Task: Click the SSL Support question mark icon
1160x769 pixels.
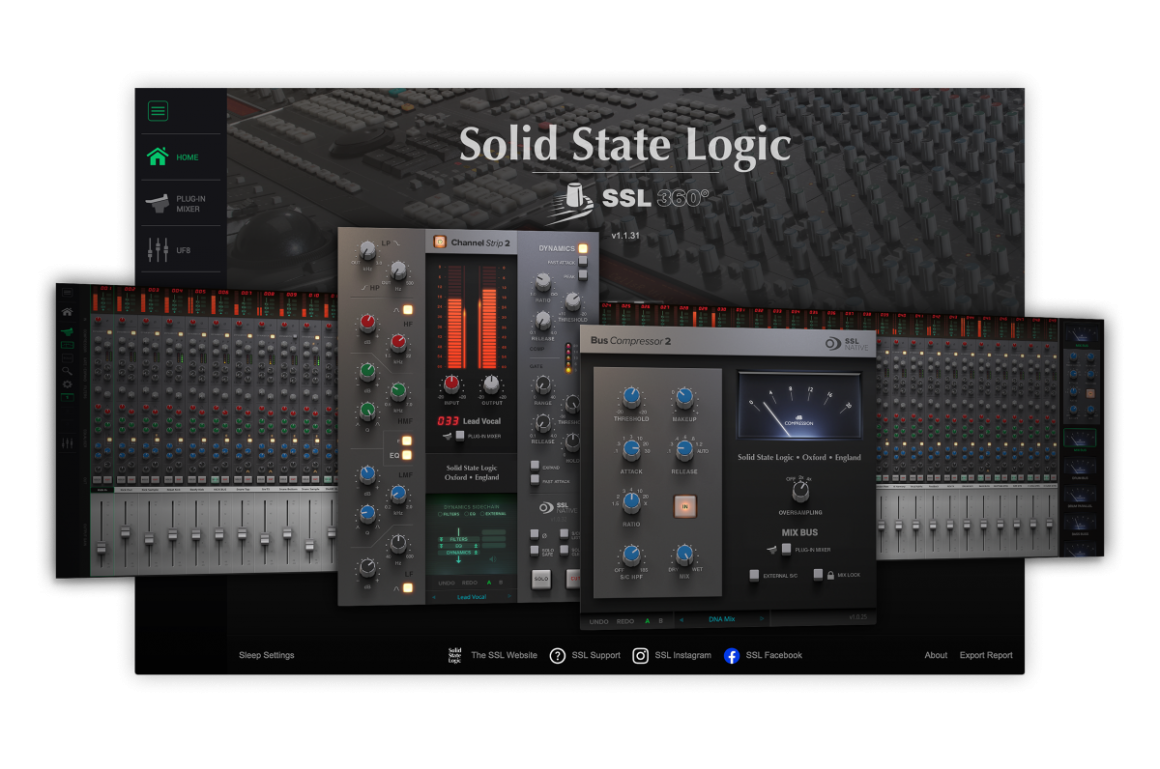Action: point(558,655)
